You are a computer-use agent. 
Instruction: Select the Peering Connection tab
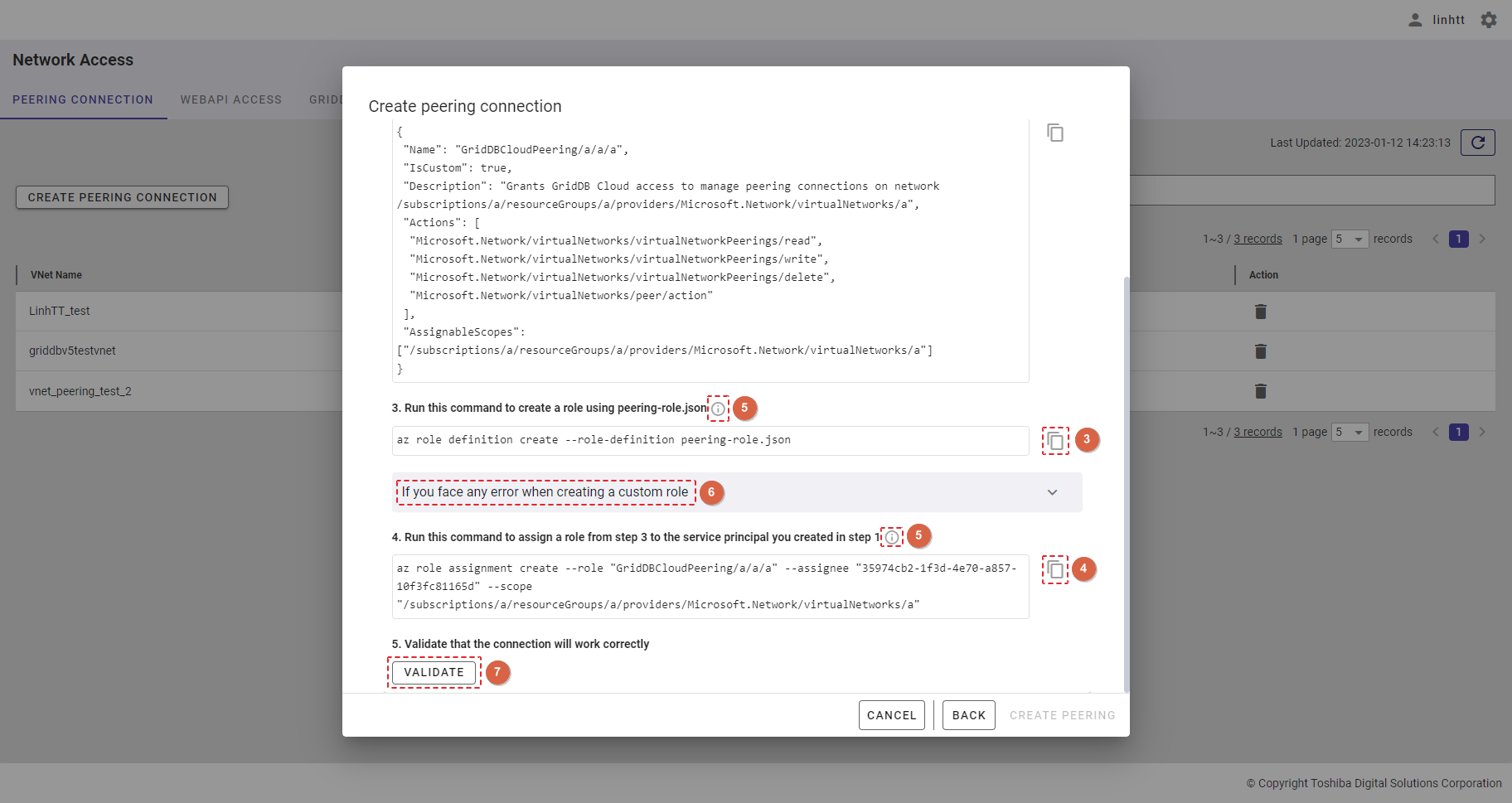83,99
